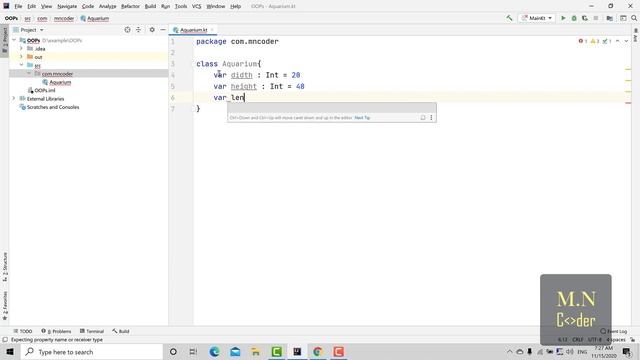Open MainKt run configuration dropdown
Image resolution: width=640 pixels, height=360 pixels.
[536, 18]
